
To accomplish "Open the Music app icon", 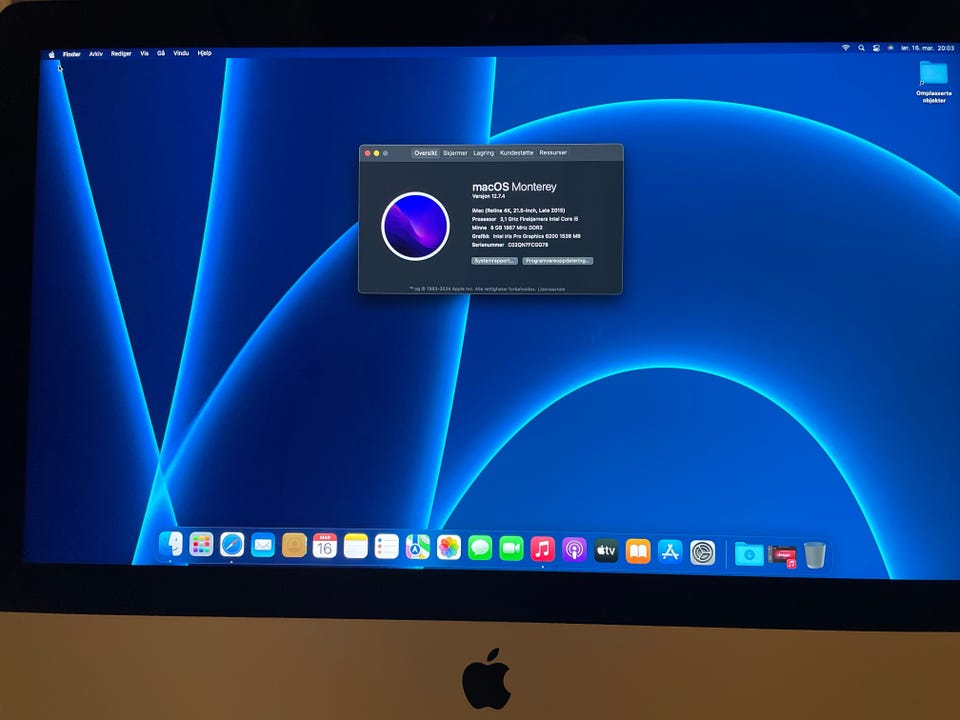I will point(542,549).
